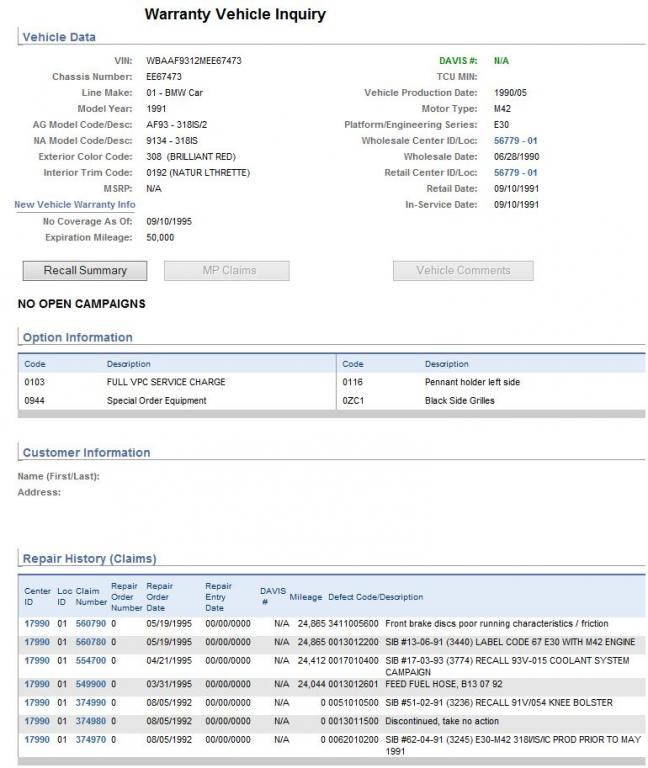
Task: Click the Mileage column header
Action: [306, 597]
